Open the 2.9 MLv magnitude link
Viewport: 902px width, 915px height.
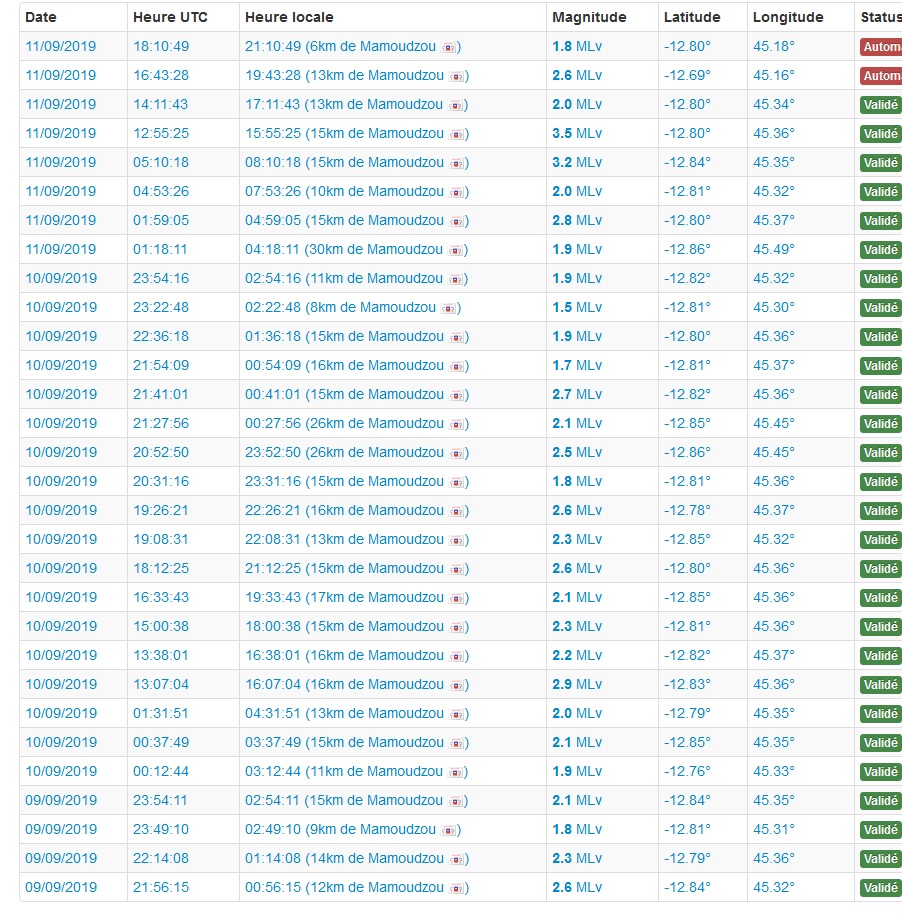tap(577, 684)
